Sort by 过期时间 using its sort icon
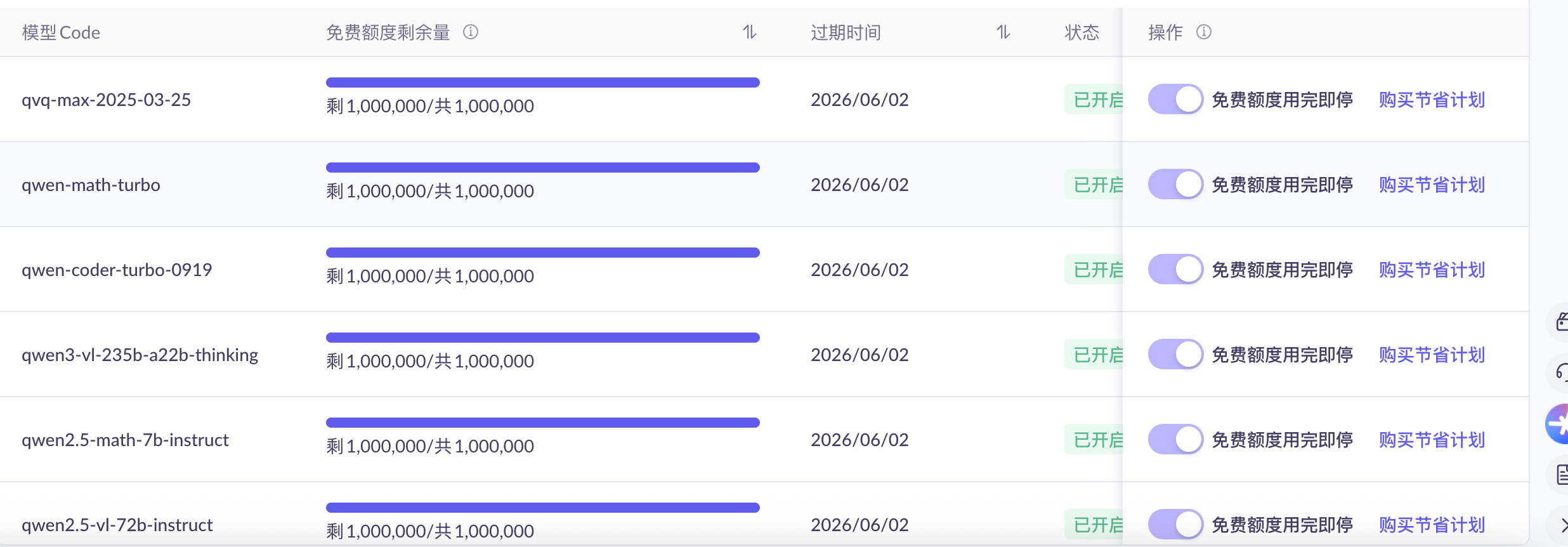Viewport: 1568px width, 547px height. 1003,32
